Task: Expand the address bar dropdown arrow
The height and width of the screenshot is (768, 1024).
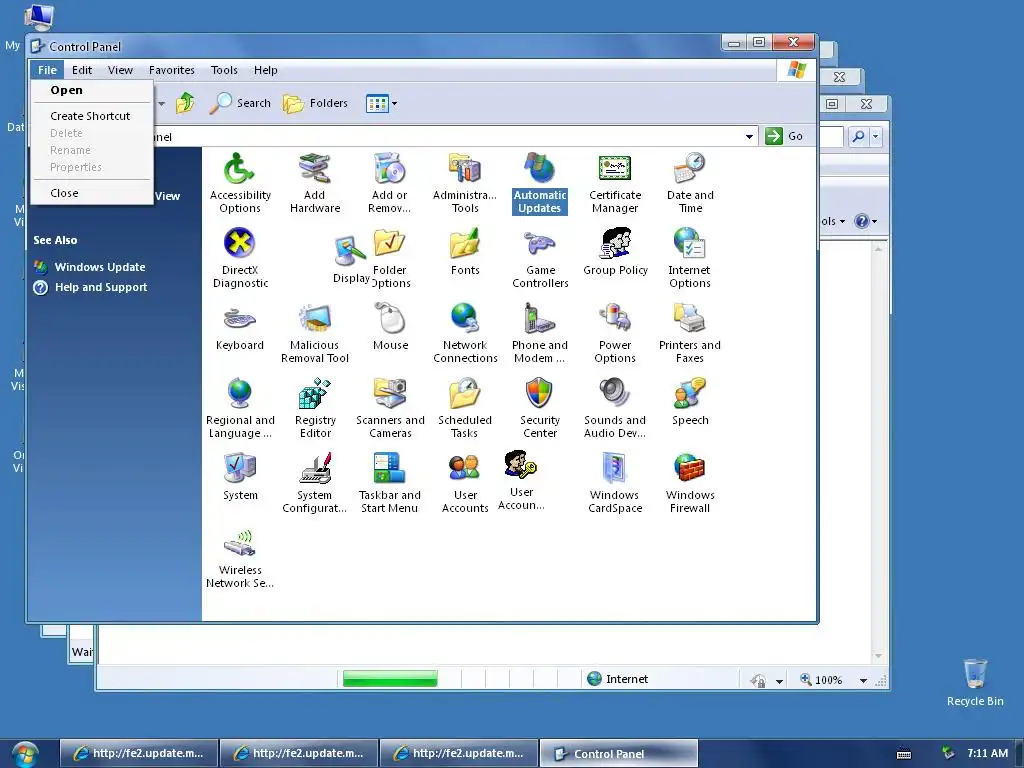Action: [x=749, y=136]
